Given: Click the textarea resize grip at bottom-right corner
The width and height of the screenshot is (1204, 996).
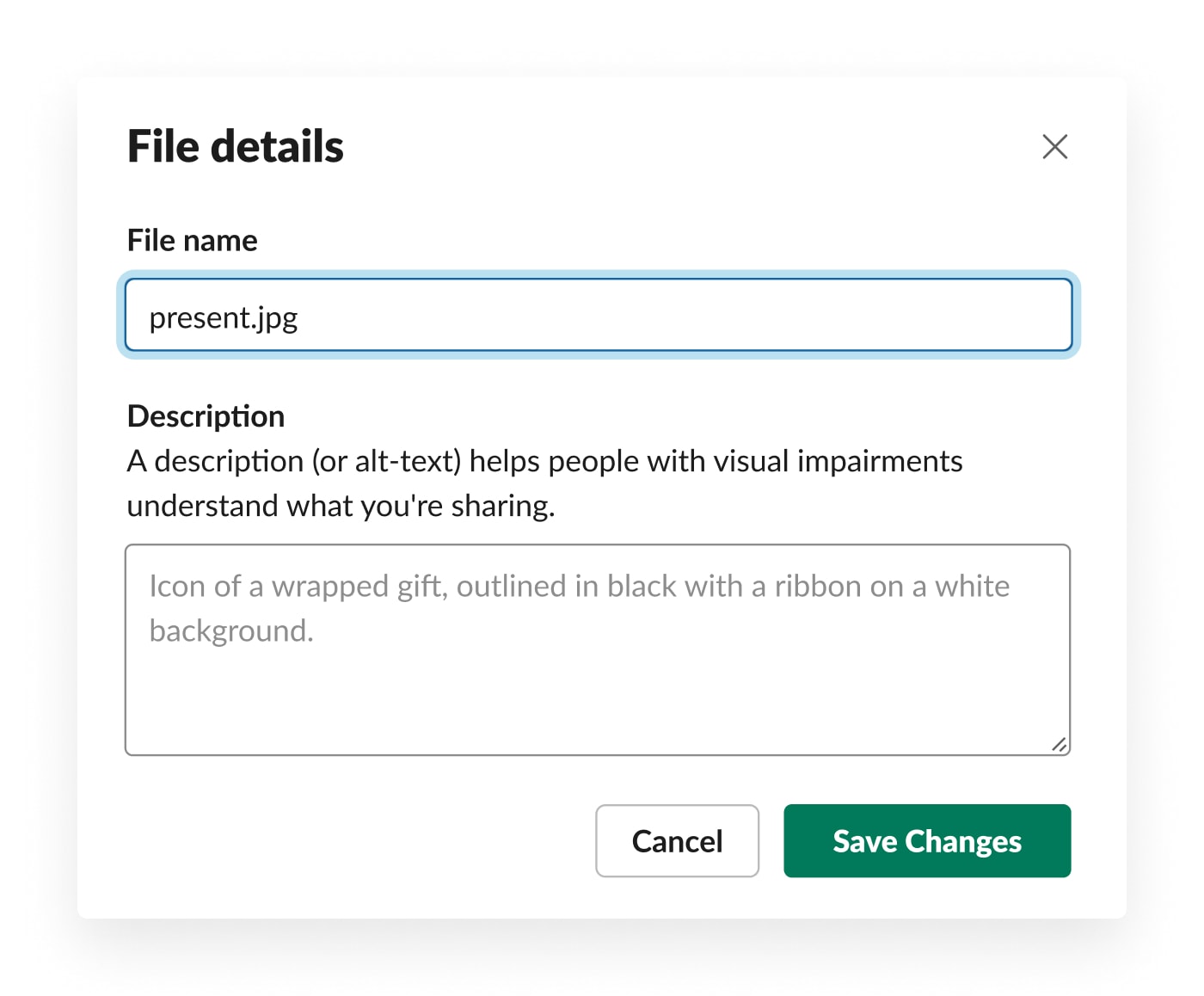Looking at the screenshot, I should [x=1061, y=745].
